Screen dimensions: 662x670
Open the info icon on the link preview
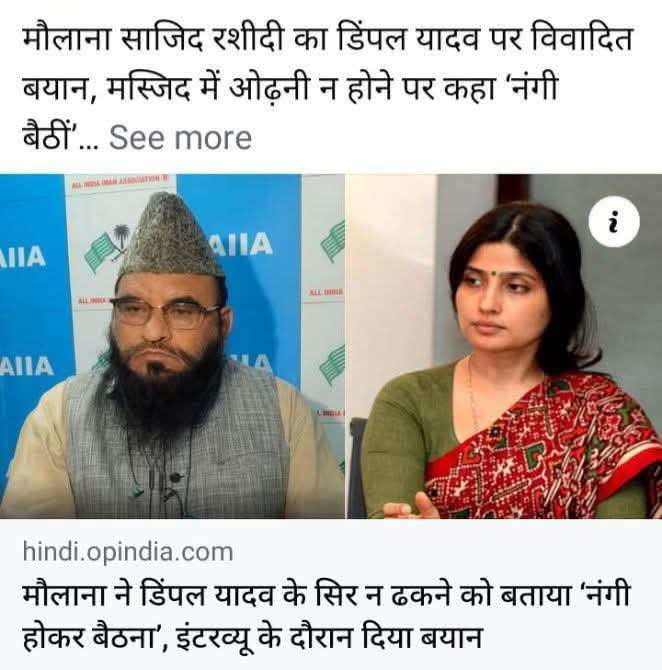pyautogui.click(x=614, y=221)
